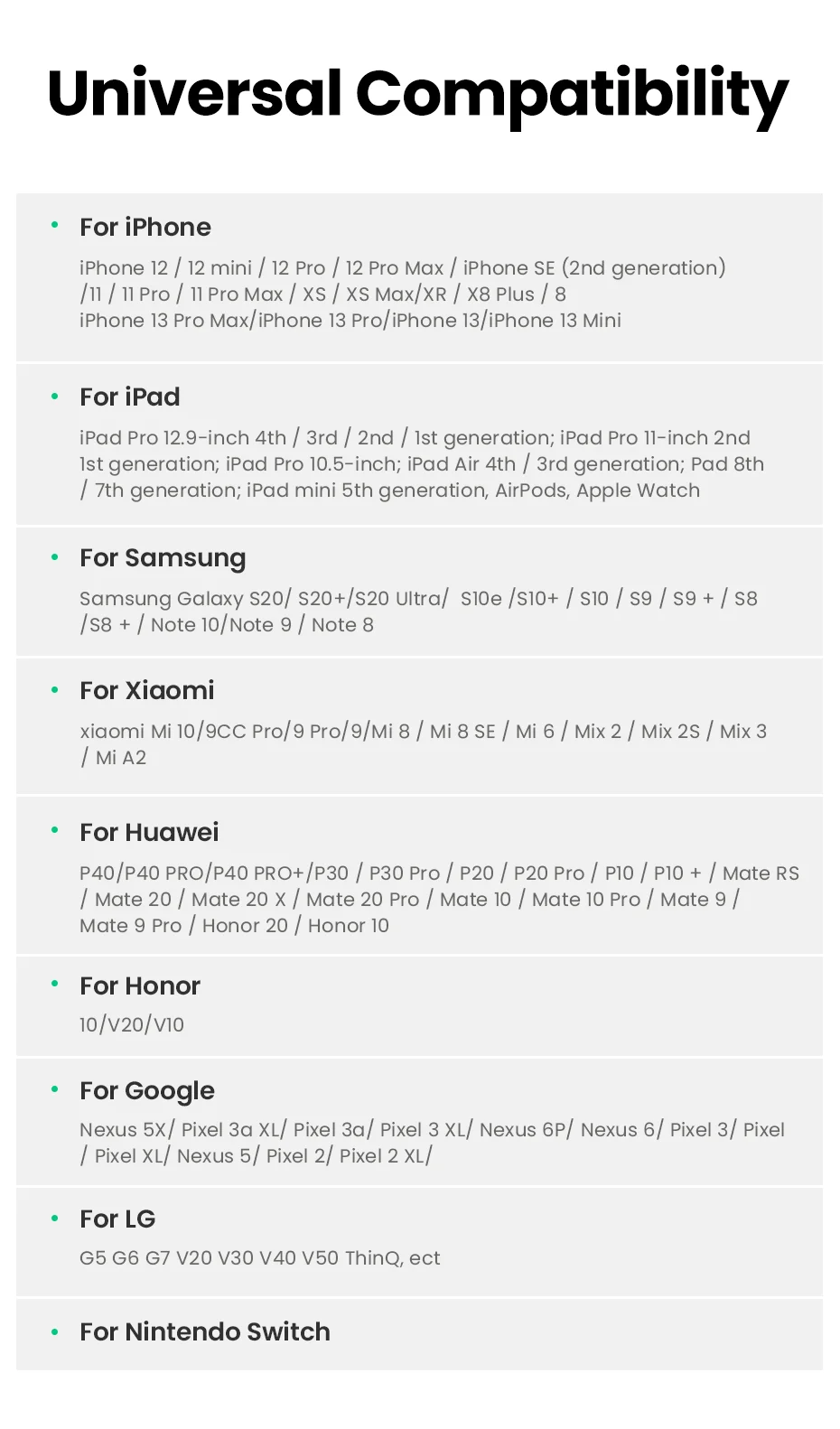Click the "For LG" heading

(117, 1219)
